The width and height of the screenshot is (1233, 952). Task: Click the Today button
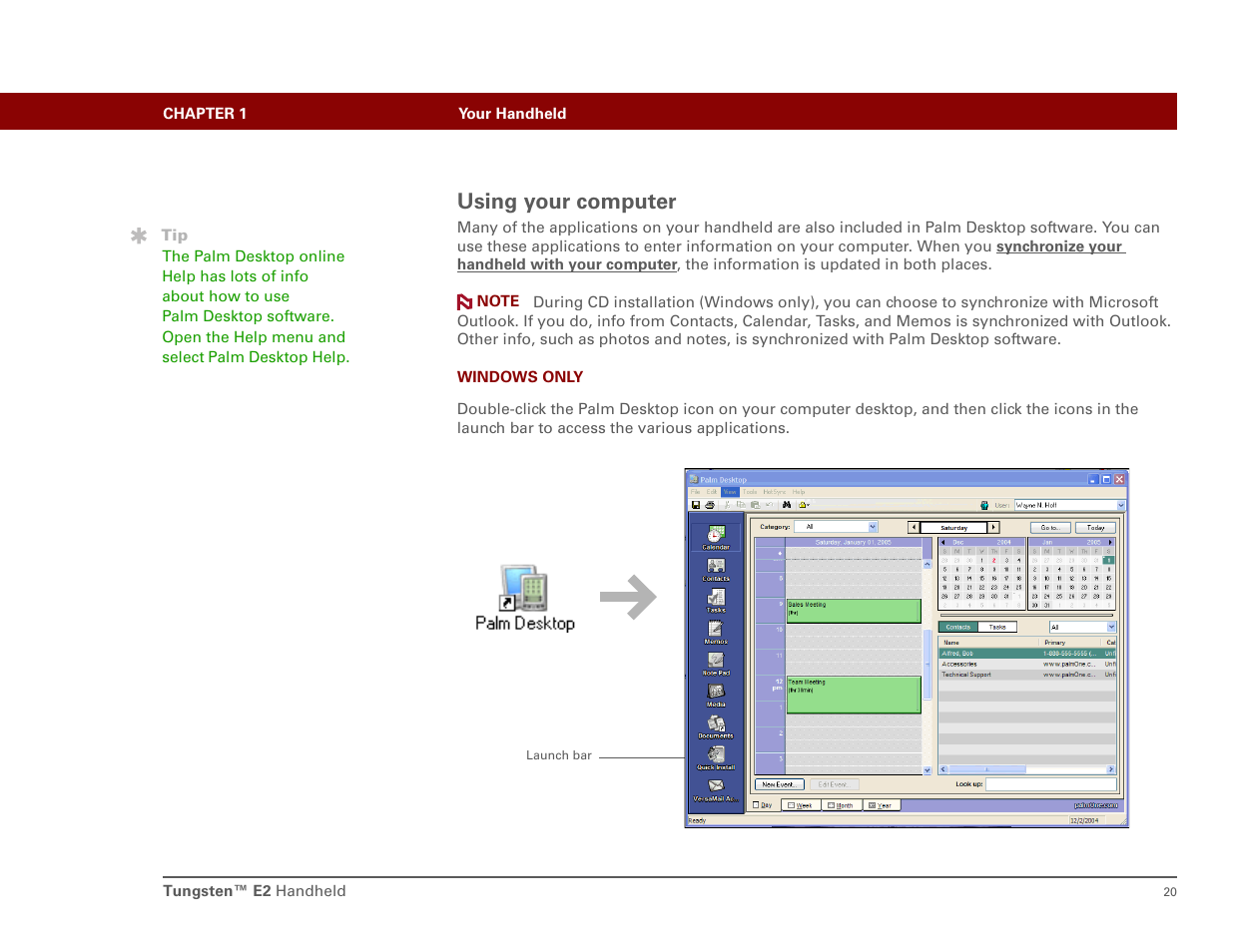[1096, 527]
